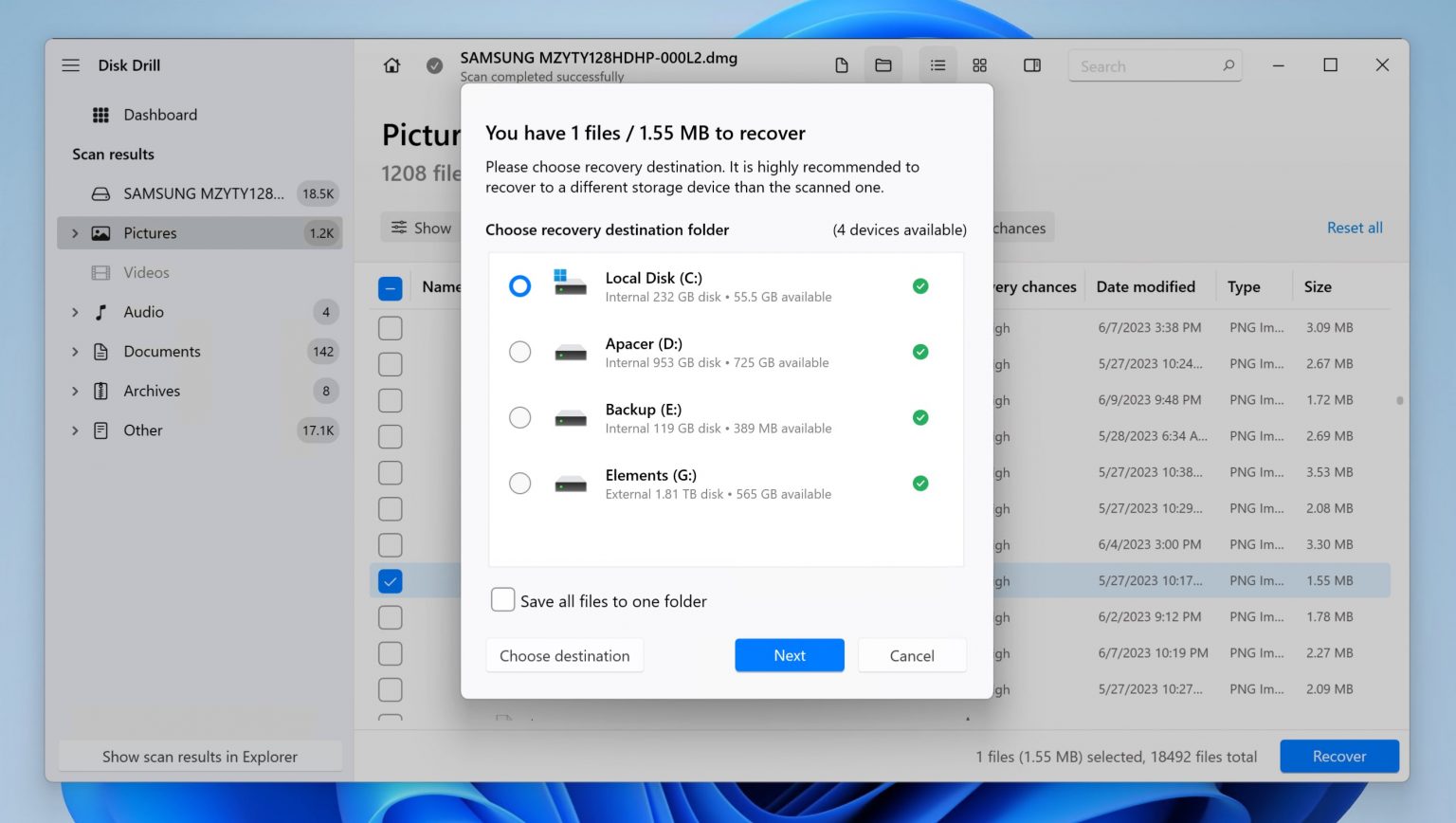Click Choose destination
Screen dimensions: 1456x823
pos(564,654)
